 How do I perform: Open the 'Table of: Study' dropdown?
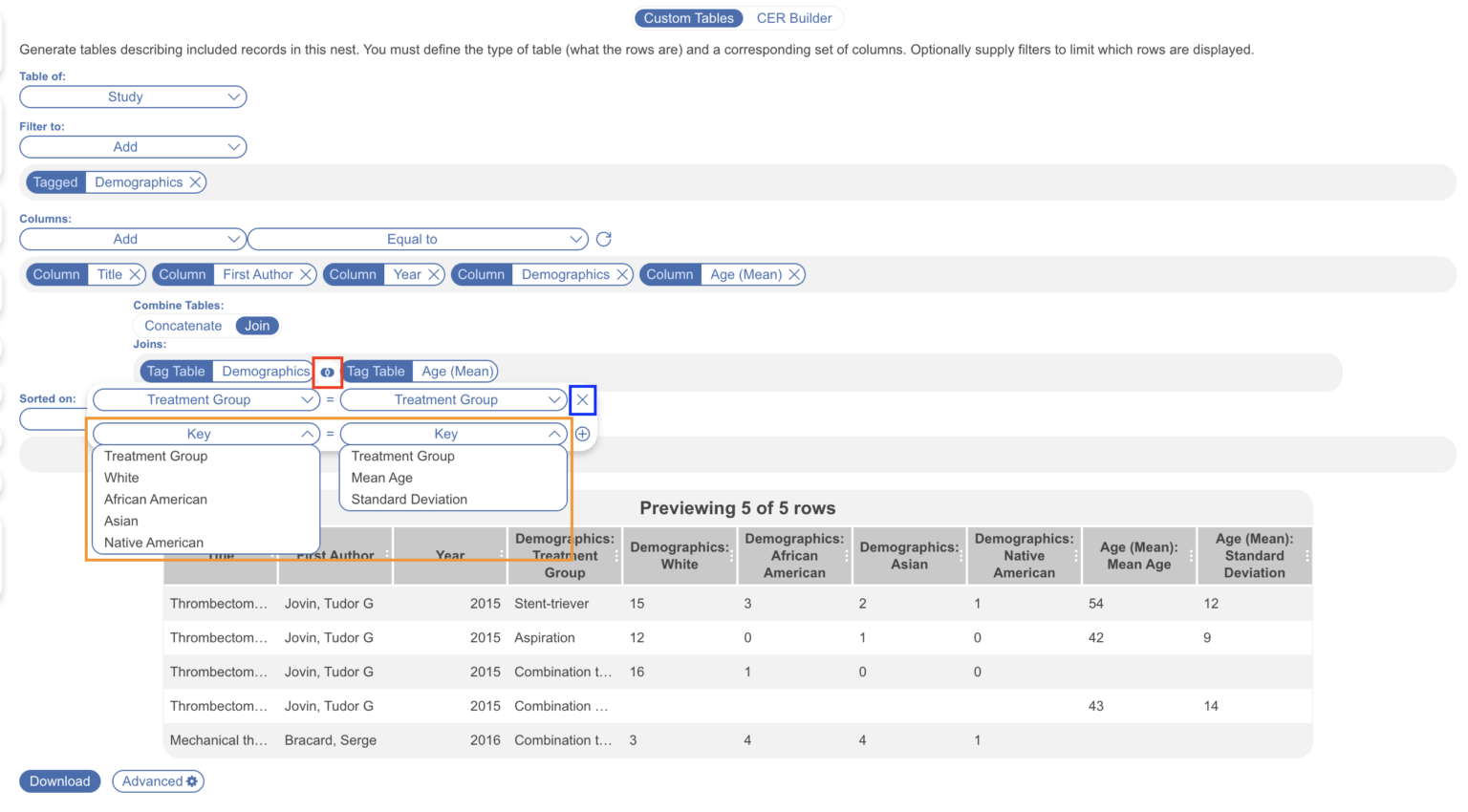coord(133,96)
